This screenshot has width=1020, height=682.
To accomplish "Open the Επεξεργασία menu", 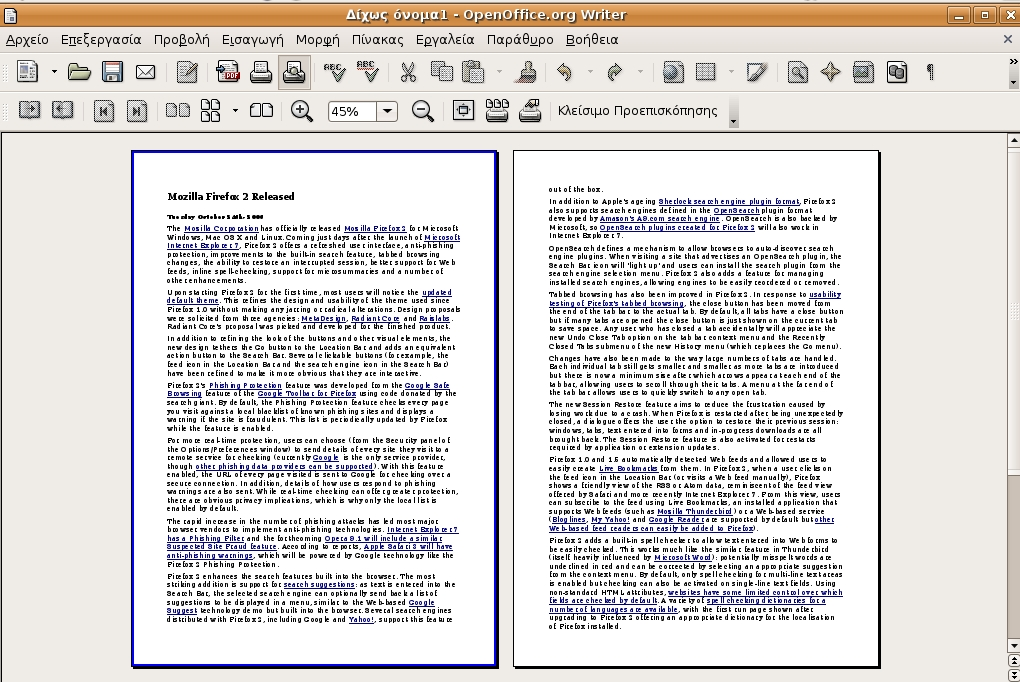I will pos(101,40).
